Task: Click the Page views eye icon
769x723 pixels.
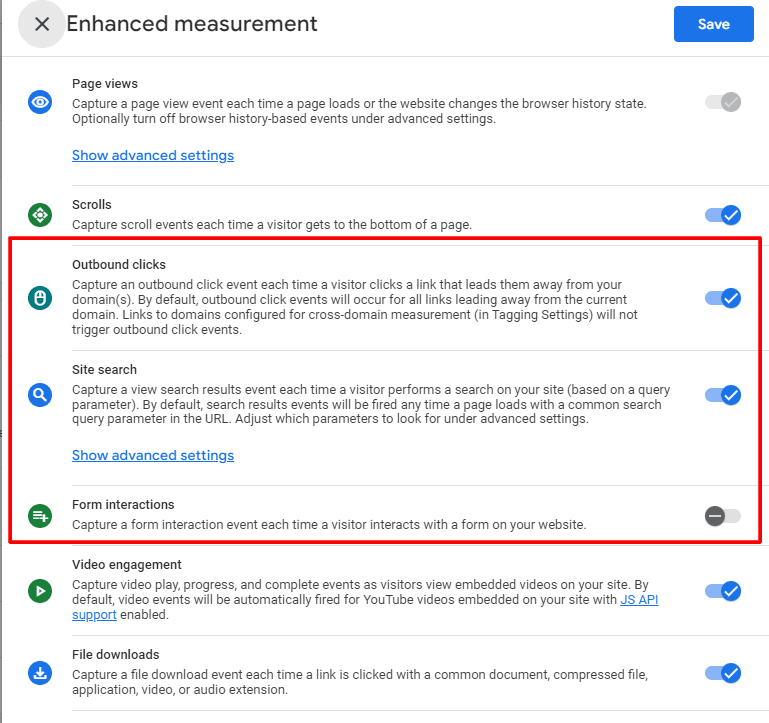Action: (x=40, y=101)
